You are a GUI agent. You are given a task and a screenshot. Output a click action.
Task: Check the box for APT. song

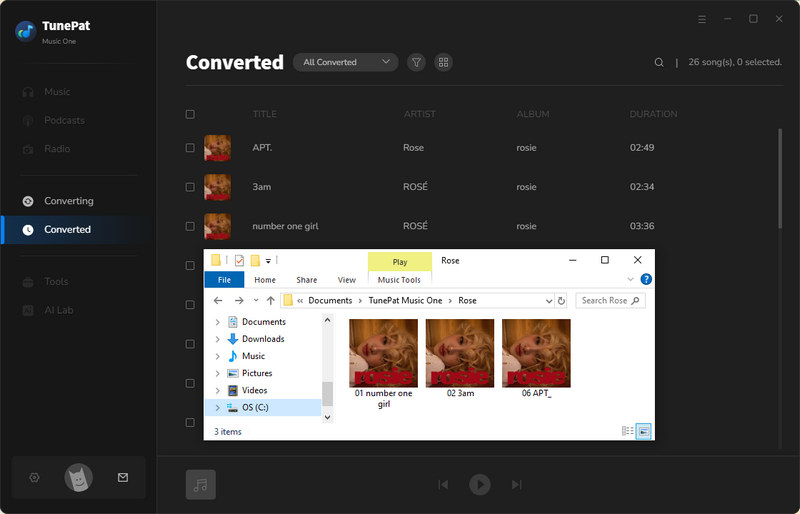[x=190, y=148]
